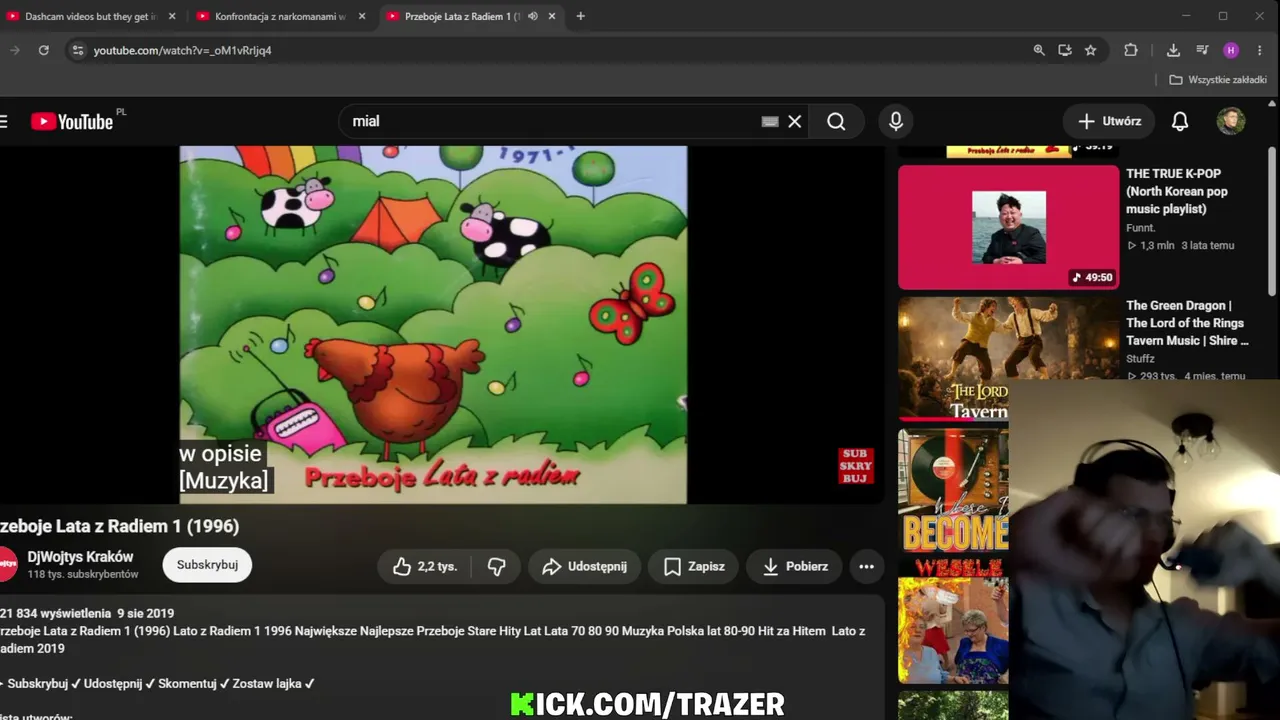The width and height of the screenshot is (1280, 720).
Task: Open the purple H browser profile icon
Action: pyautogui.click(x=1231, y=50)
